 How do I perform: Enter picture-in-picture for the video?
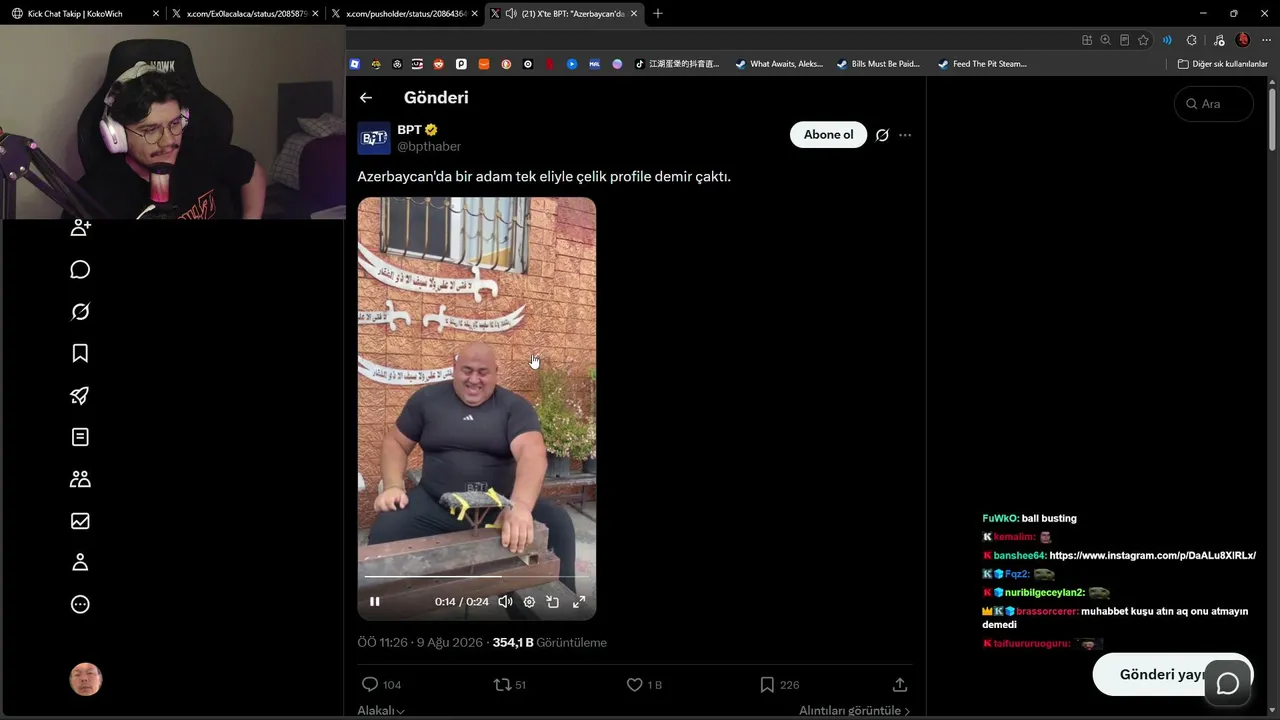(x=553, y=602)
